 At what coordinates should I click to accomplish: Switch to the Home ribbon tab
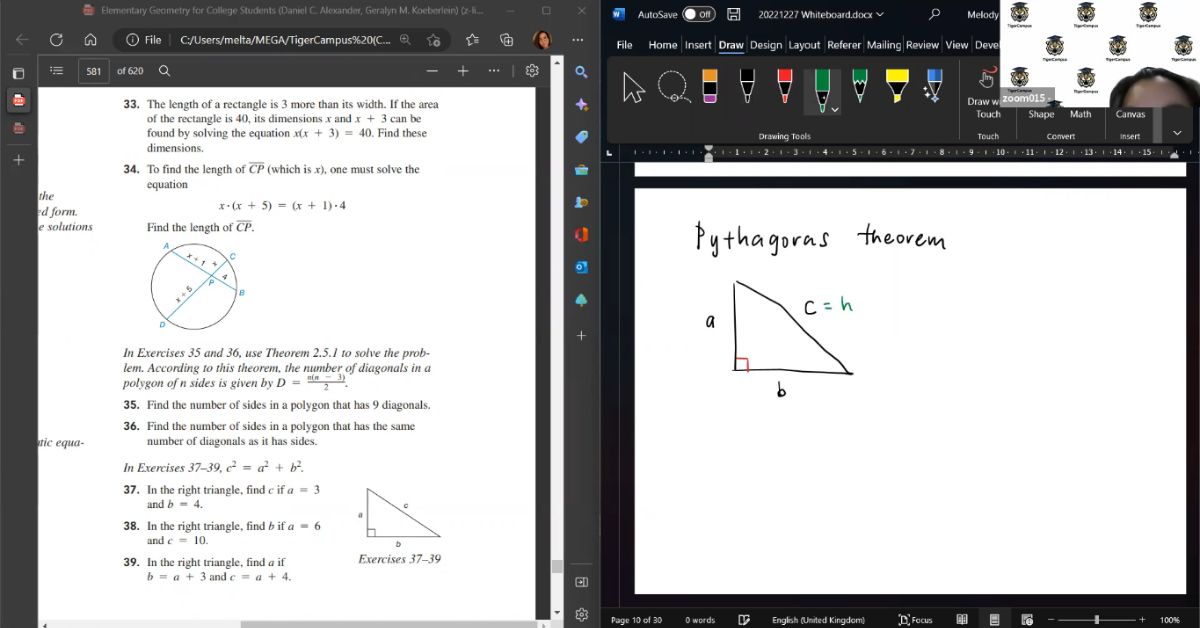[x=662, y=45]
